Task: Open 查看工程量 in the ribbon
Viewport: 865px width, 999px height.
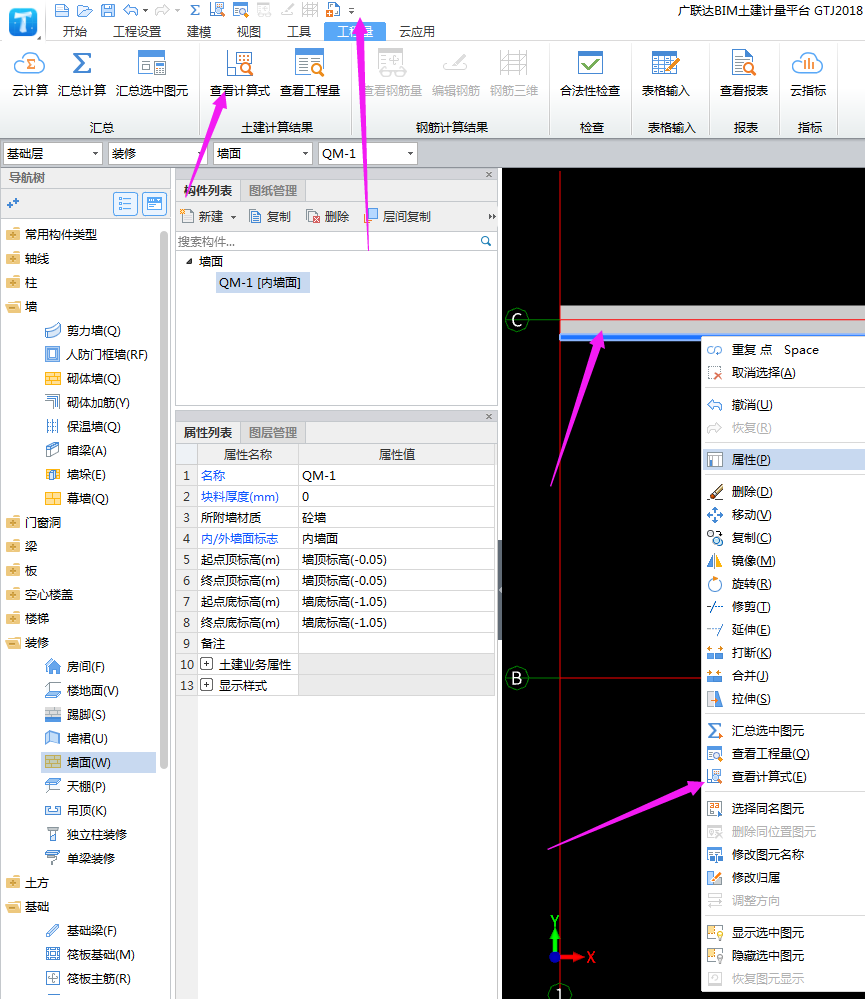Action: click(310, 74)
